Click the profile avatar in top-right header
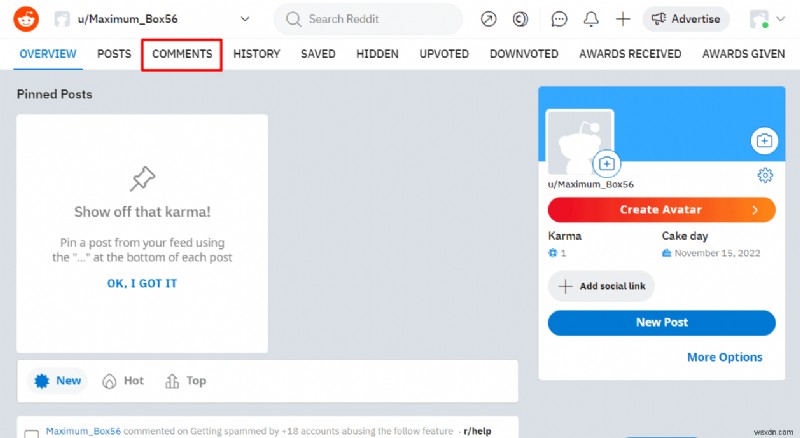This screenshot has width=800, height=438. pos(759,19)
